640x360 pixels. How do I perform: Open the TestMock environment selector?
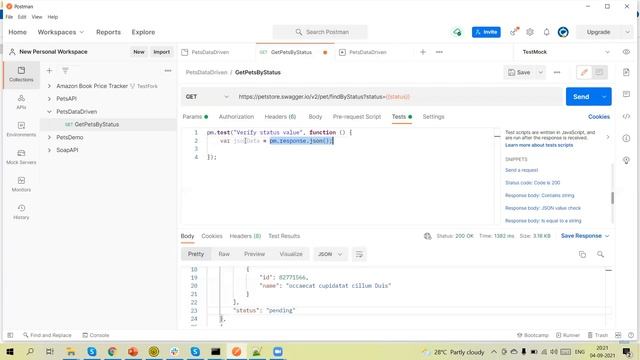[x=566, y=52]
